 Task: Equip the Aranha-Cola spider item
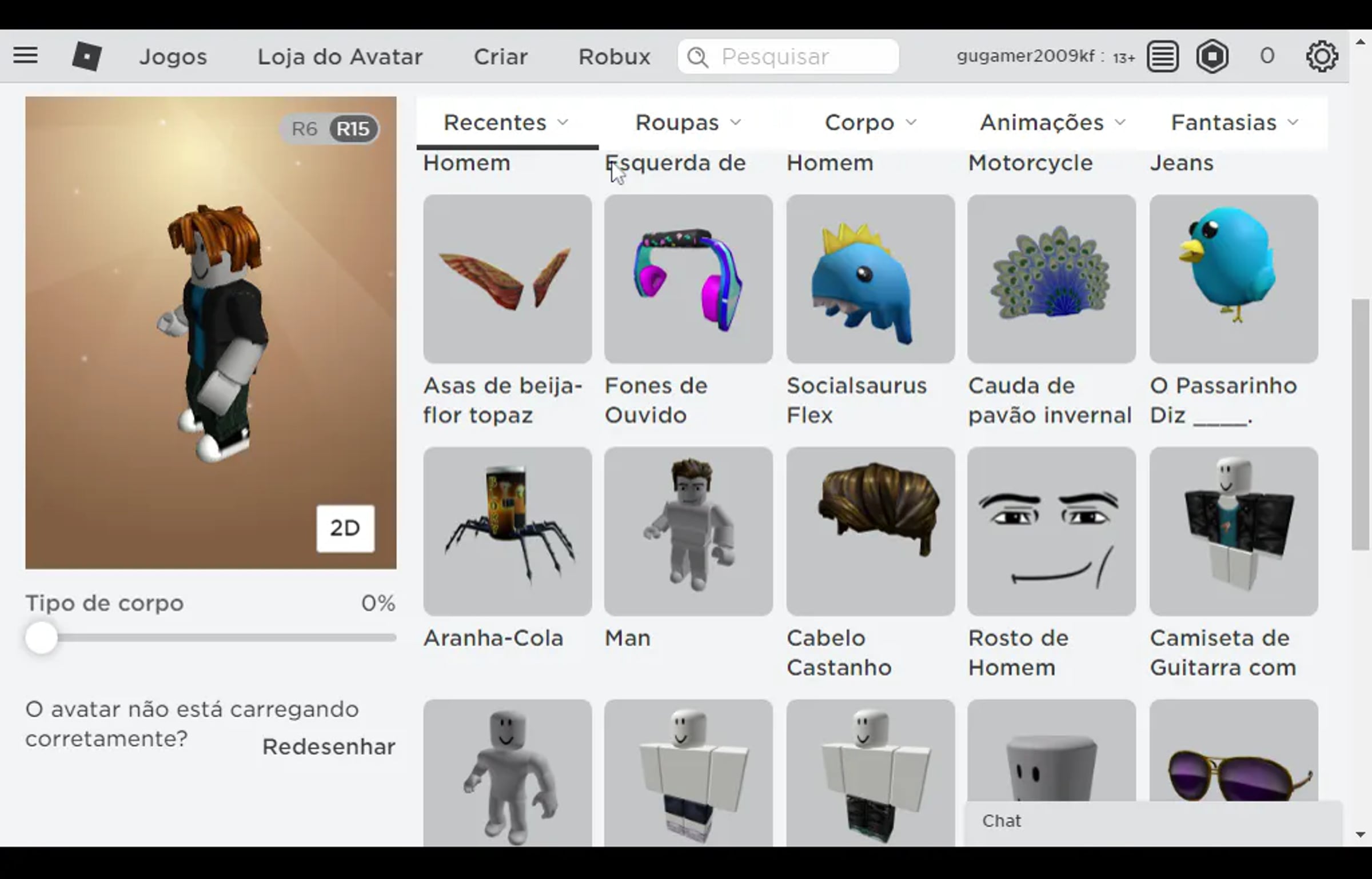click(x=508, y=532)
